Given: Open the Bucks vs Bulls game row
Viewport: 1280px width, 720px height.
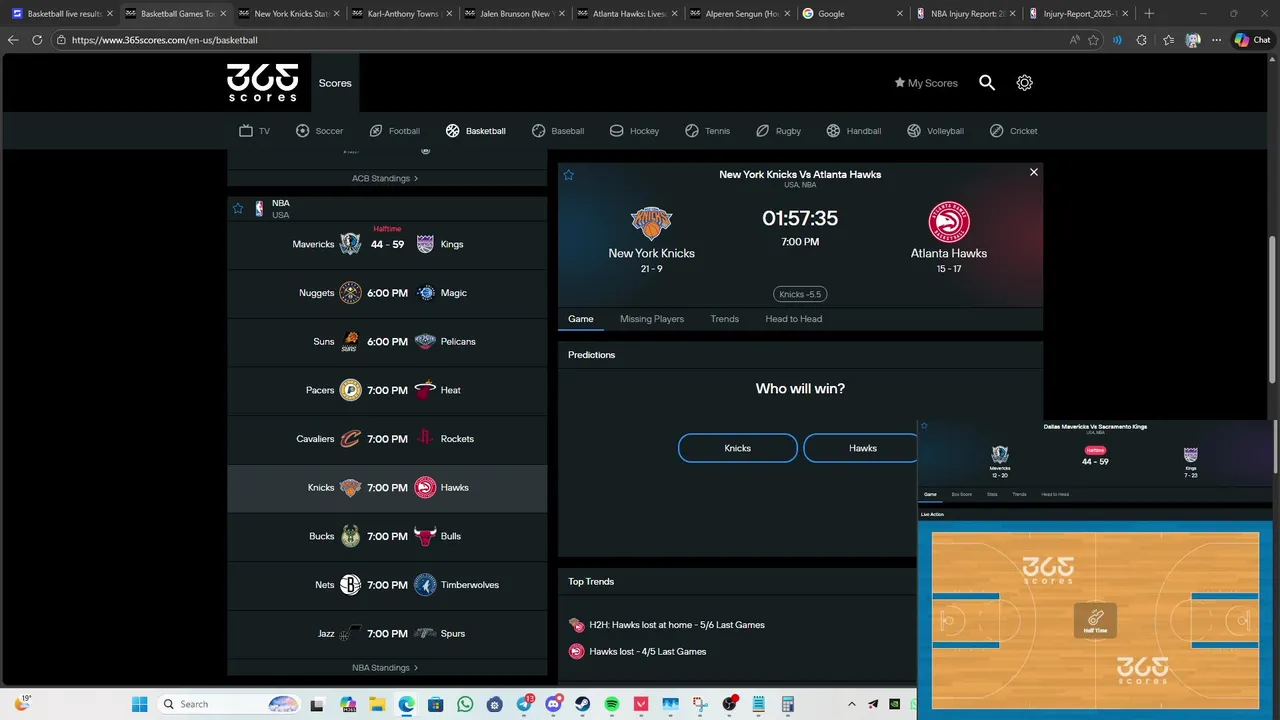Looking at the screenshot, I should pos(387,536).
